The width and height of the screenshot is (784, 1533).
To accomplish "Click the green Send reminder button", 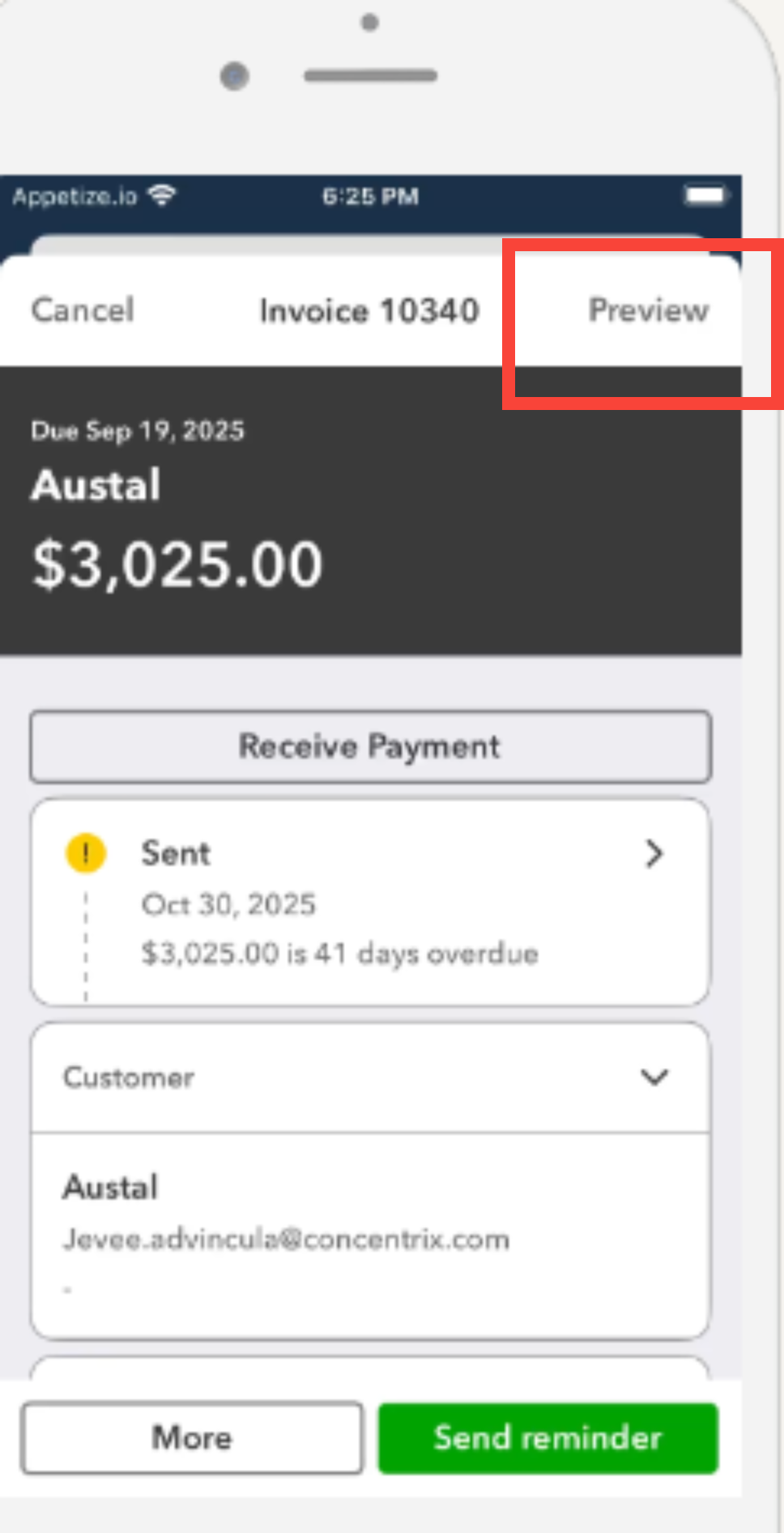I will tap(548, 1437).
